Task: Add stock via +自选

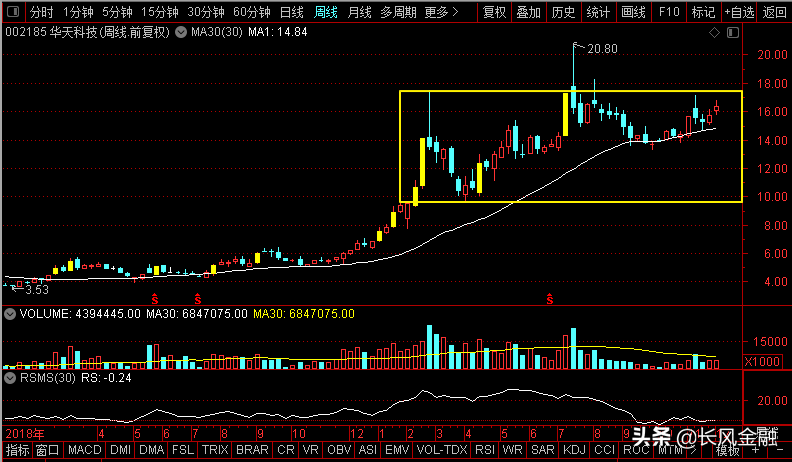Action: 739,12
